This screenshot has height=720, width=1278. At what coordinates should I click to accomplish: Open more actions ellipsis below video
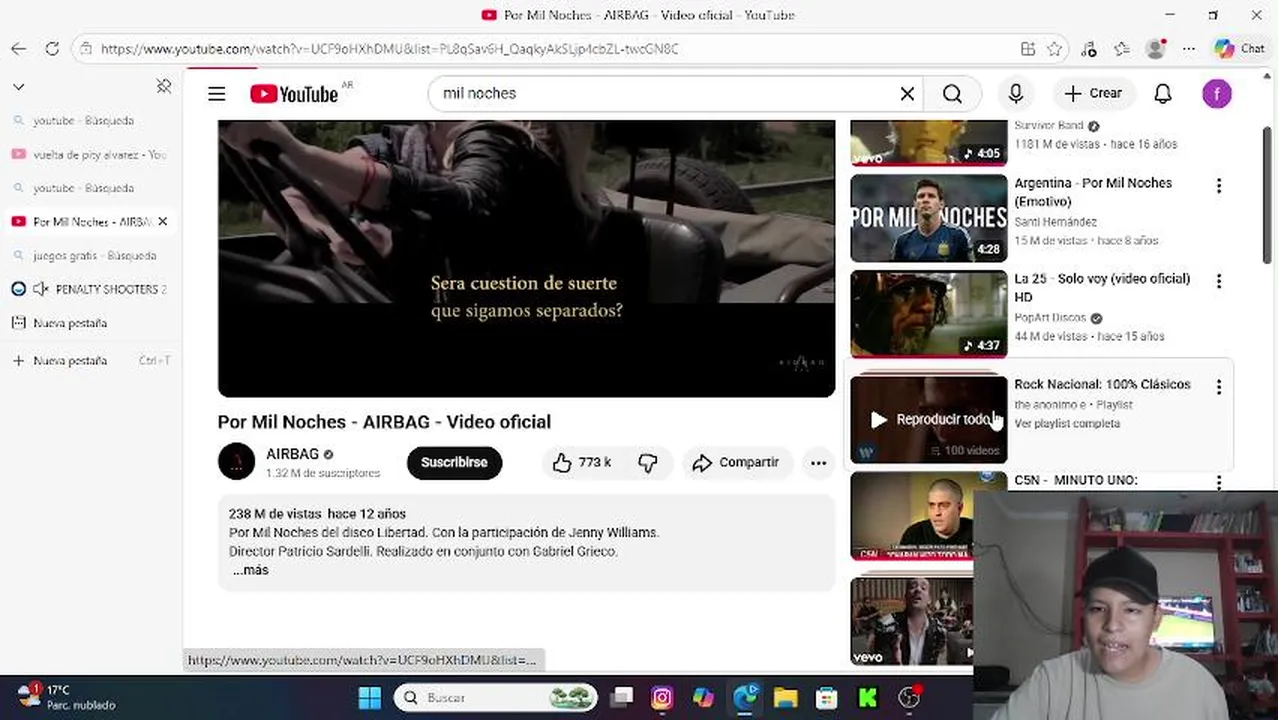tap(818, 462)
